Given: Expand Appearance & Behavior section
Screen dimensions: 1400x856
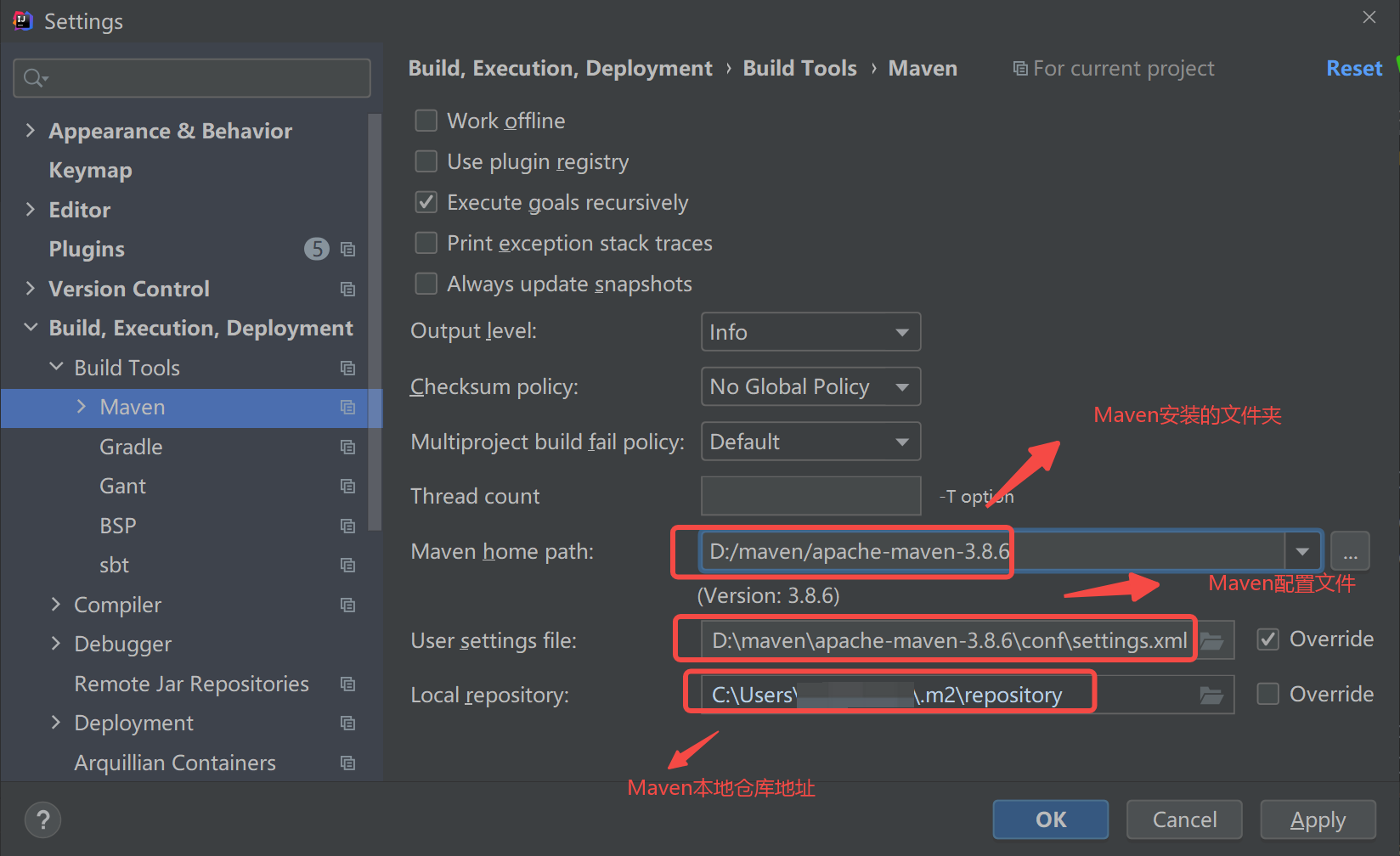Looking at the screenshot, I should (31, 131).
